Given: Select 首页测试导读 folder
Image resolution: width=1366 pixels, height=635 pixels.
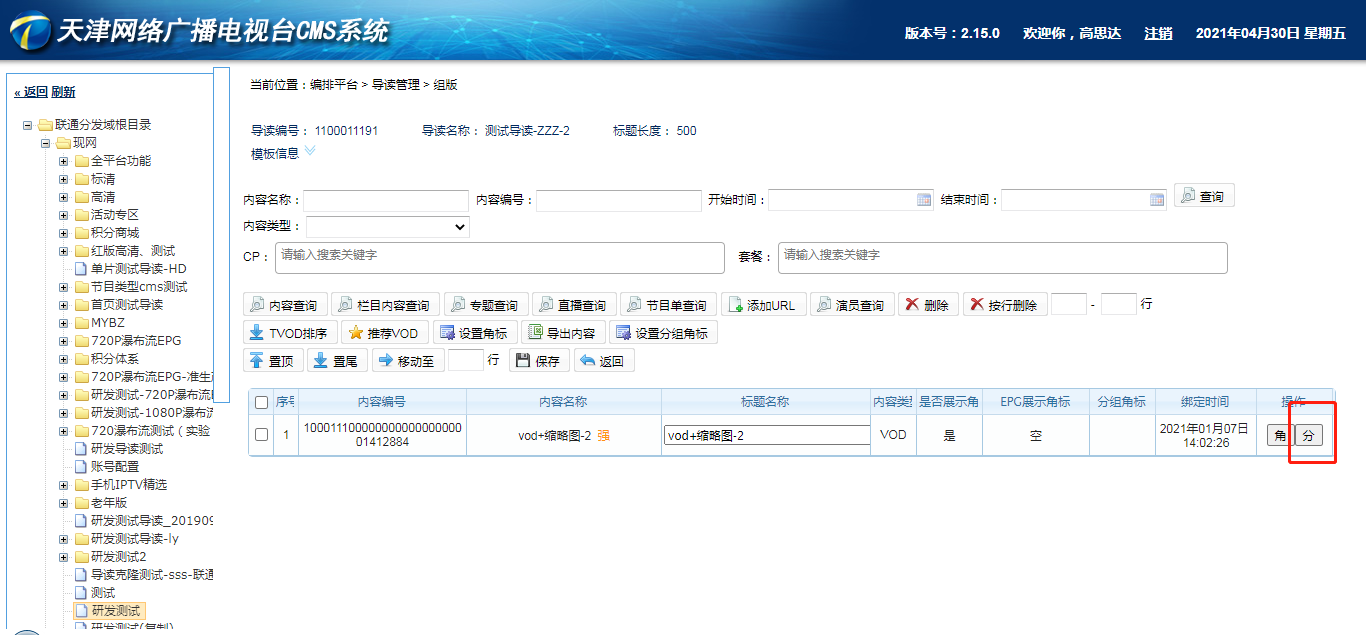Looking at the screenshot, I should pos(127,305).
